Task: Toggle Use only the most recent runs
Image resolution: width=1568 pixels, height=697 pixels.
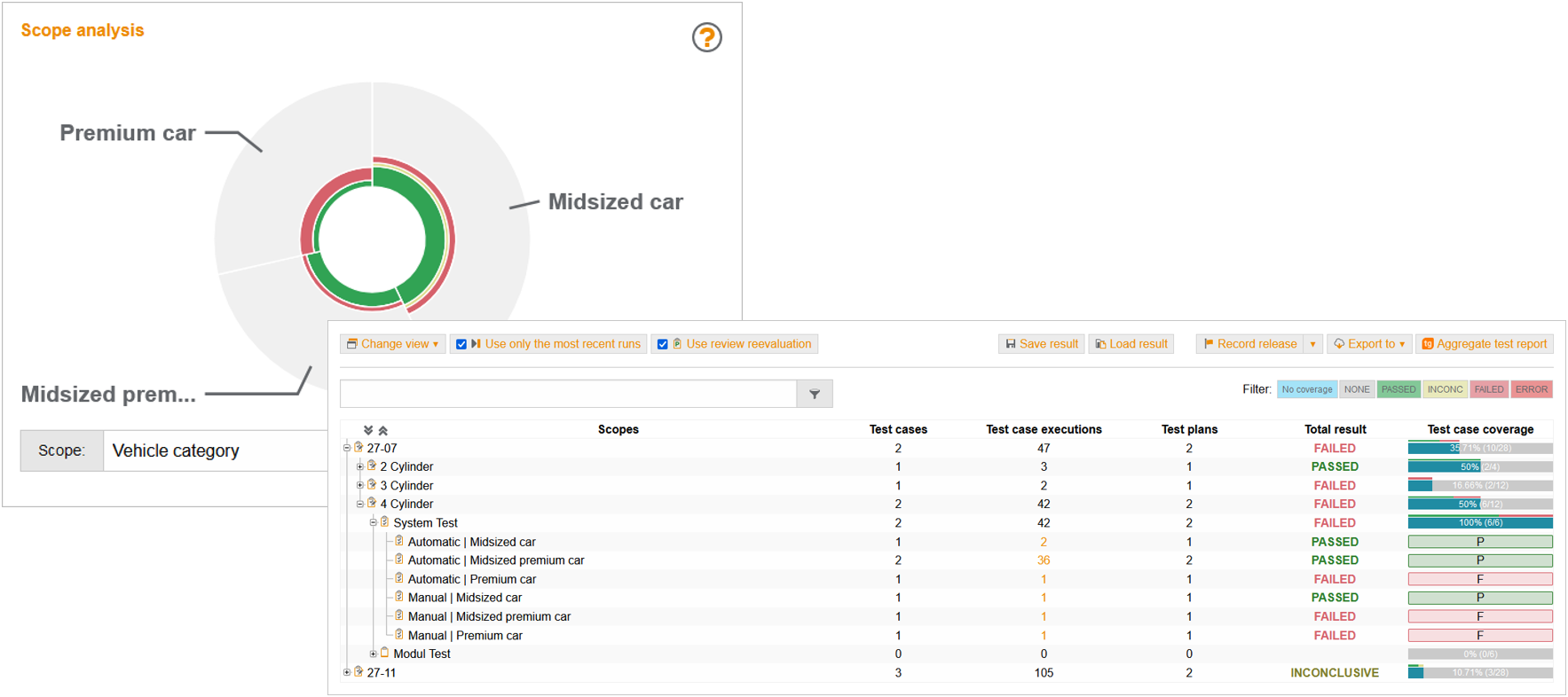Action: (x=461, y=344)
